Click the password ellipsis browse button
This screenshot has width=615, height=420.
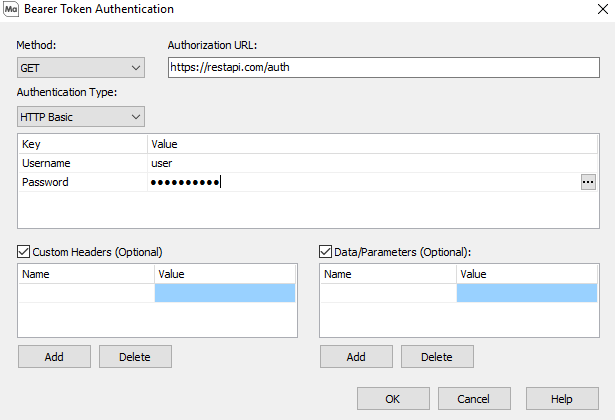pos(588,182)
